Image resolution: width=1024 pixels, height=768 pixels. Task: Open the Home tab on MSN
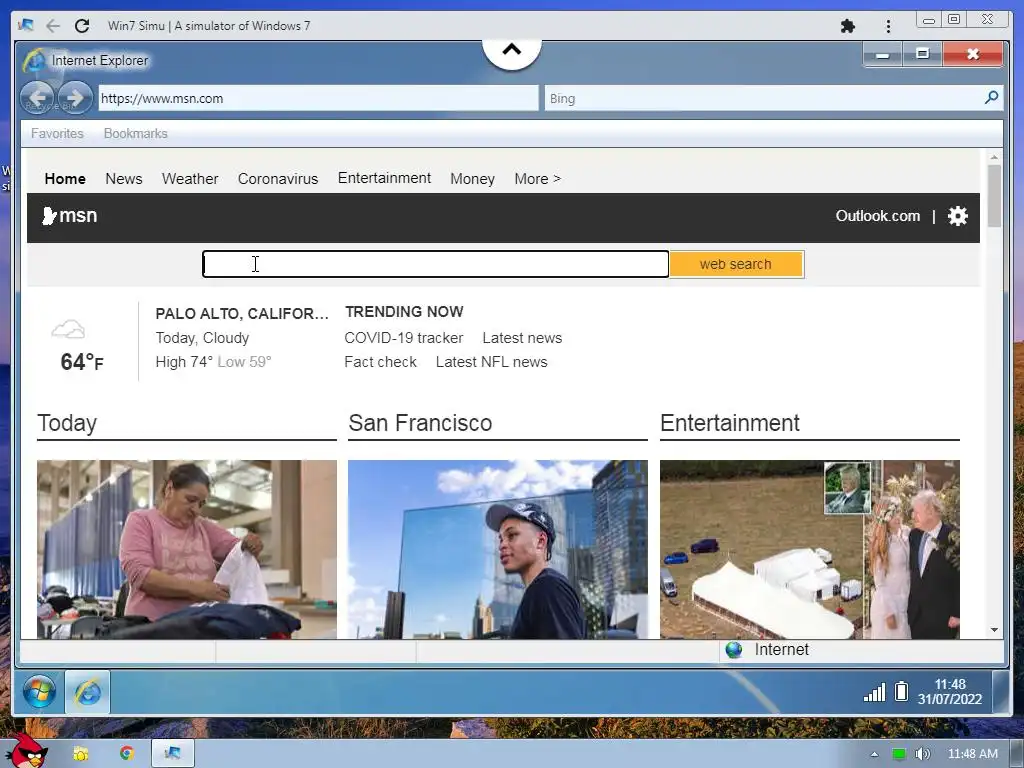tap(65, 179)
